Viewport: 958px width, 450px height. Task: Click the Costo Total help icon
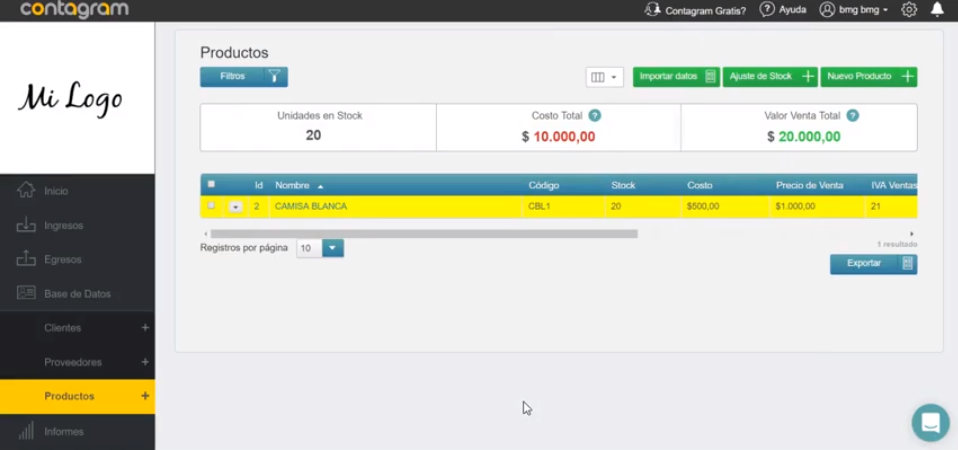click(x=595, y=116)
